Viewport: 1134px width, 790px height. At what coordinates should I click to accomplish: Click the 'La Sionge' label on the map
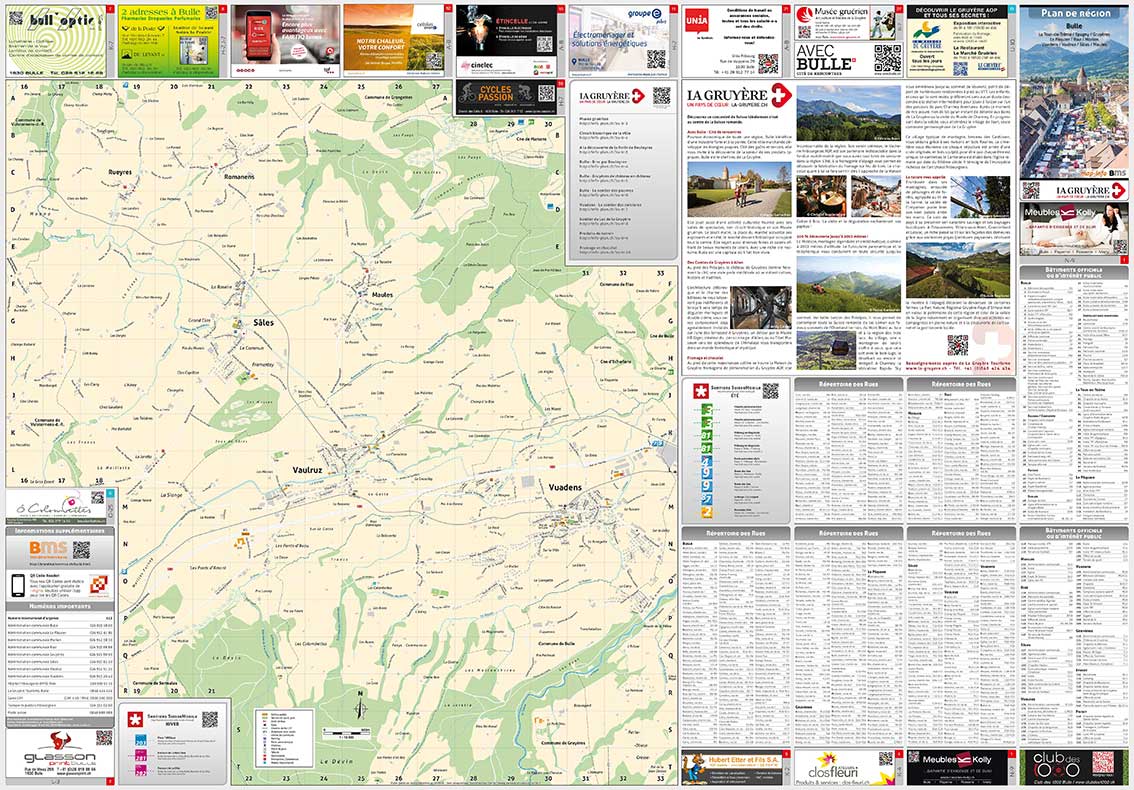(171, 495)
